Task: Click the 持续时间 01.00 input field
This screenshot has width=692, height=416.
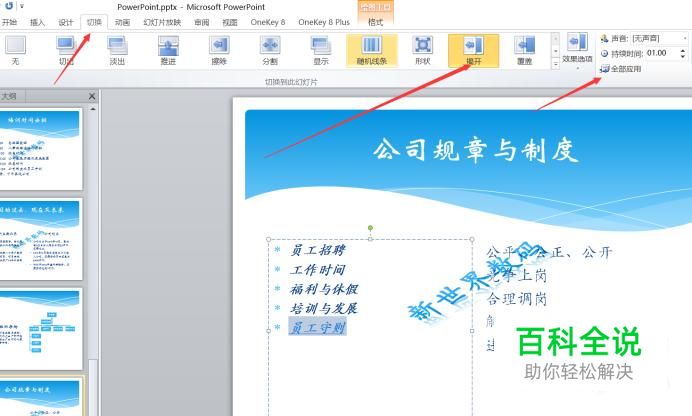Action: (x=662, y=53)
